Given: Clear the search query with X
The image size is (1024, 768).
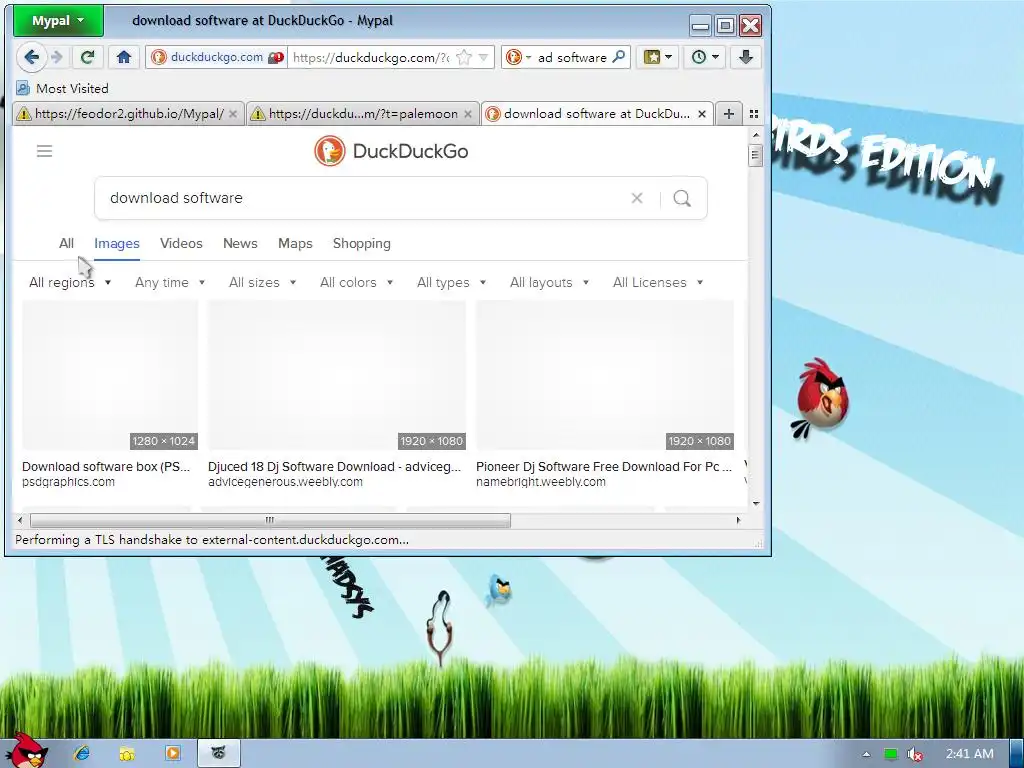Looking at the screenshot, I should click(x=637, y=198).
